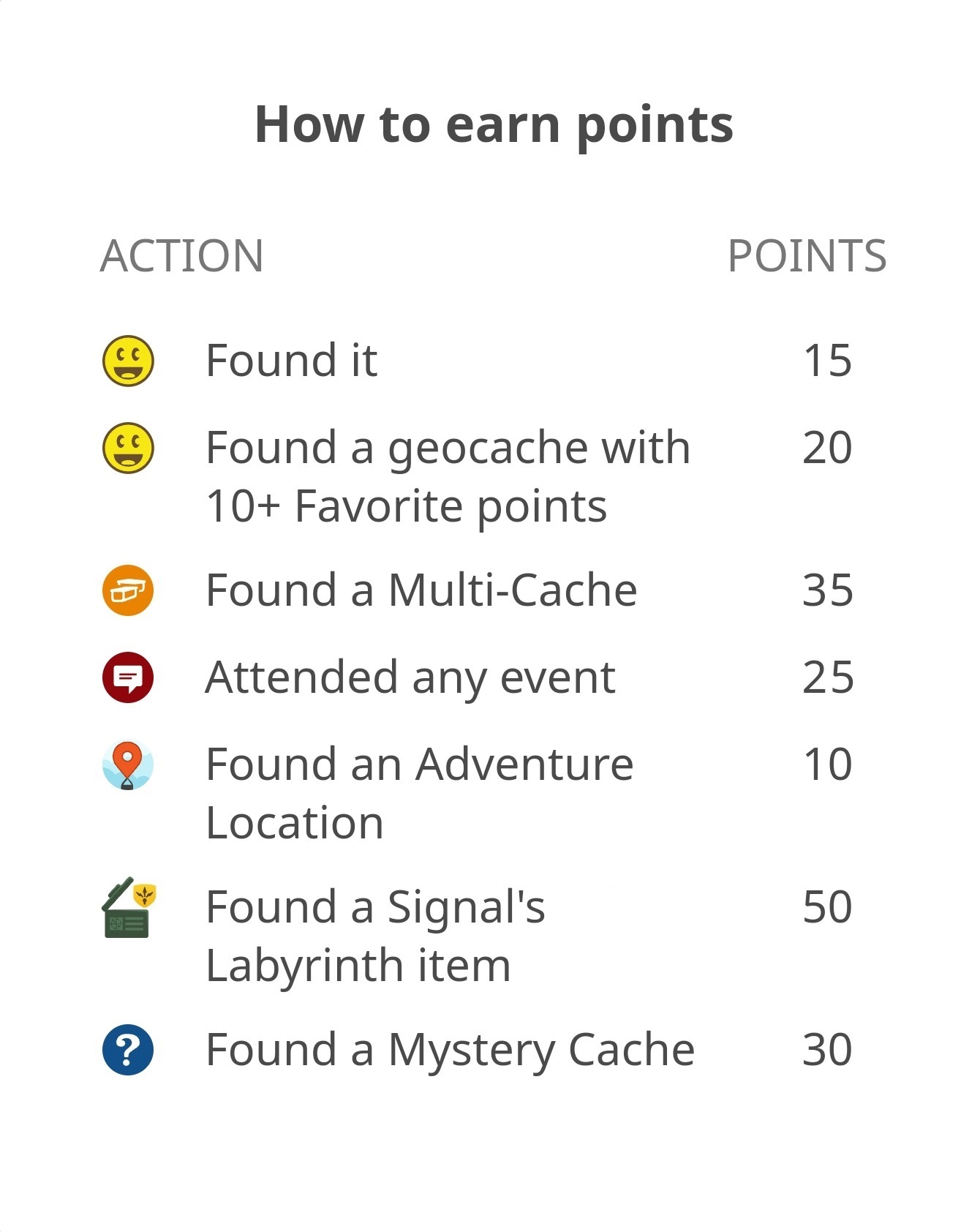This screenshot has height=1232, width=980.
Task: Click the smiley icon beside Found it
Action: [x=128, y=361]
